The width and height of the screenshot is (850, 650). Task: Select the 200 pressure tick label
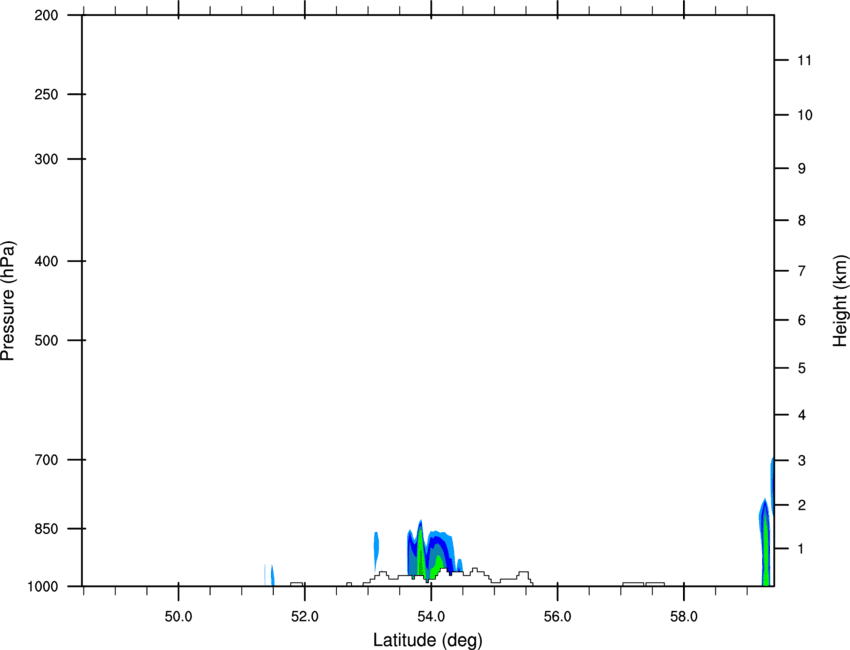[46, 15]
